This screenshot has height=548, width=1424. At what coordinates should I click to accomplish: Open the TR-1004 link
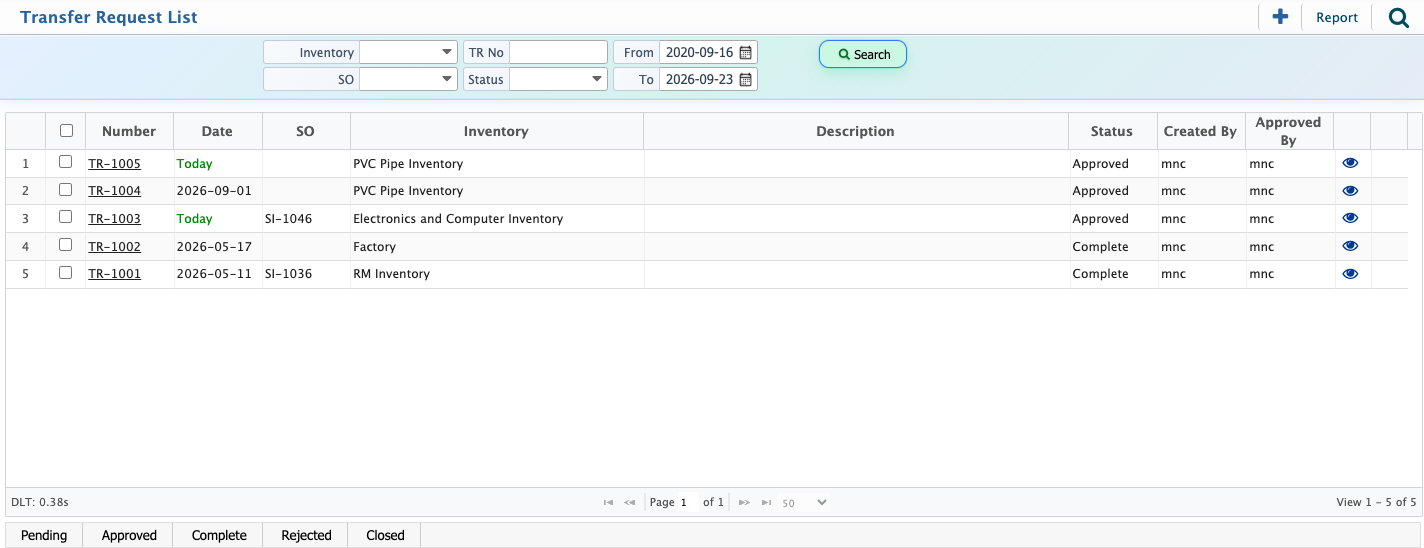(x=114, y=190)
